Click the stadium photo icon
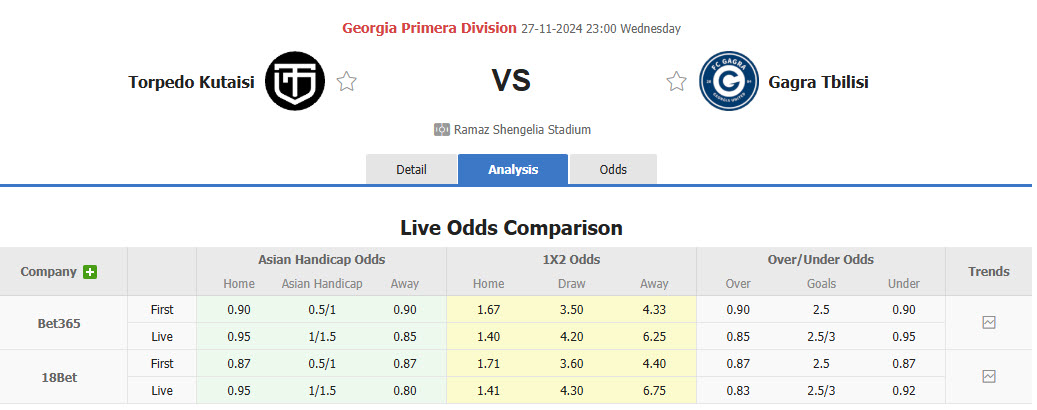Viewport: 1037px width, 410px height. point(442,130)
